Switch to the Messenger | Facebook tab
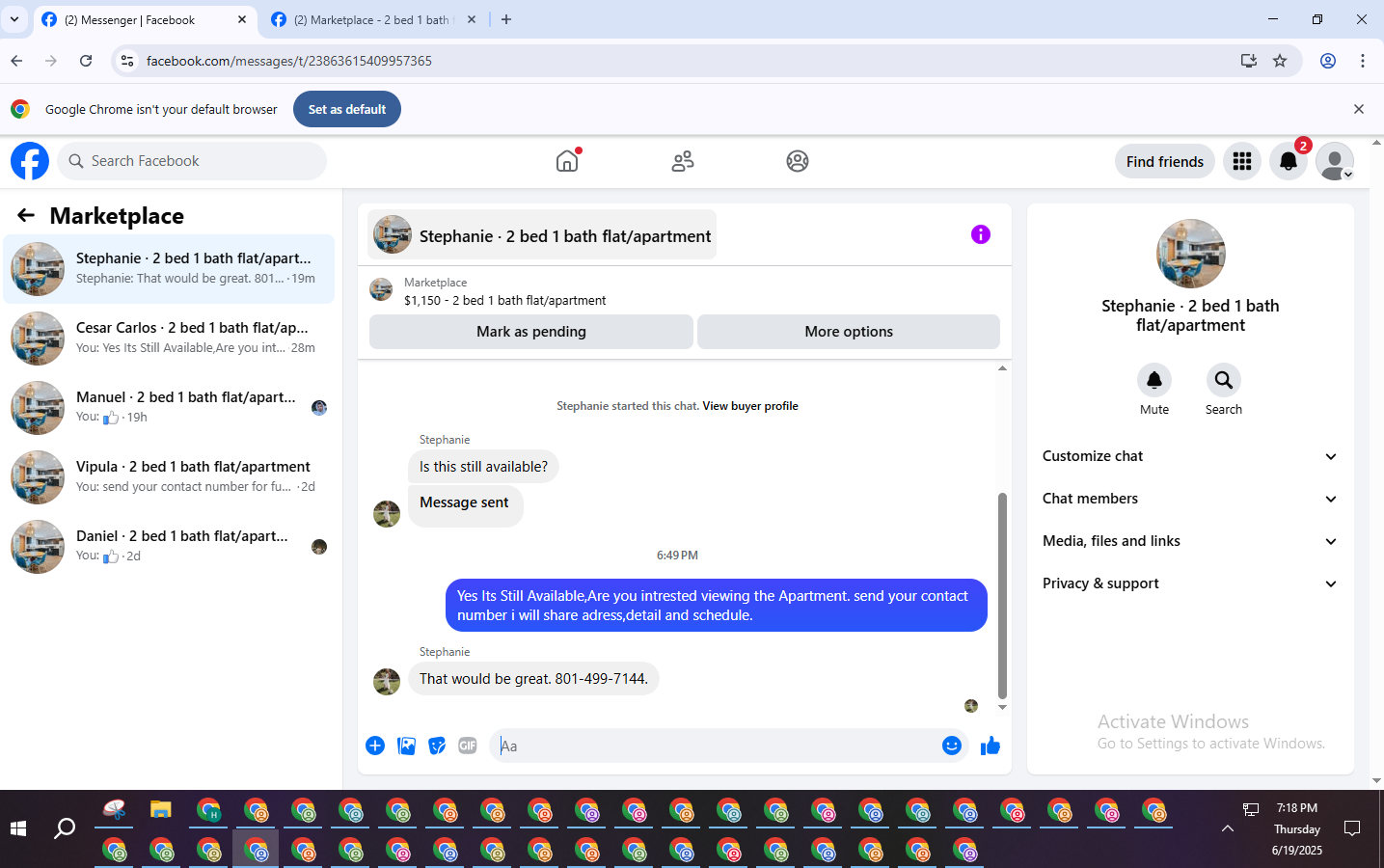 pyautogui.click(x=145, y=19)
